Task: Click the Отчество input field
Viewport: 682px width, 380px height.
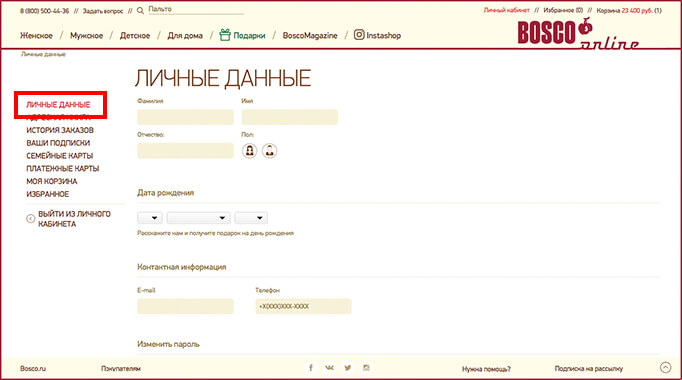Action: pyautogui.click(x=185, y=150)
